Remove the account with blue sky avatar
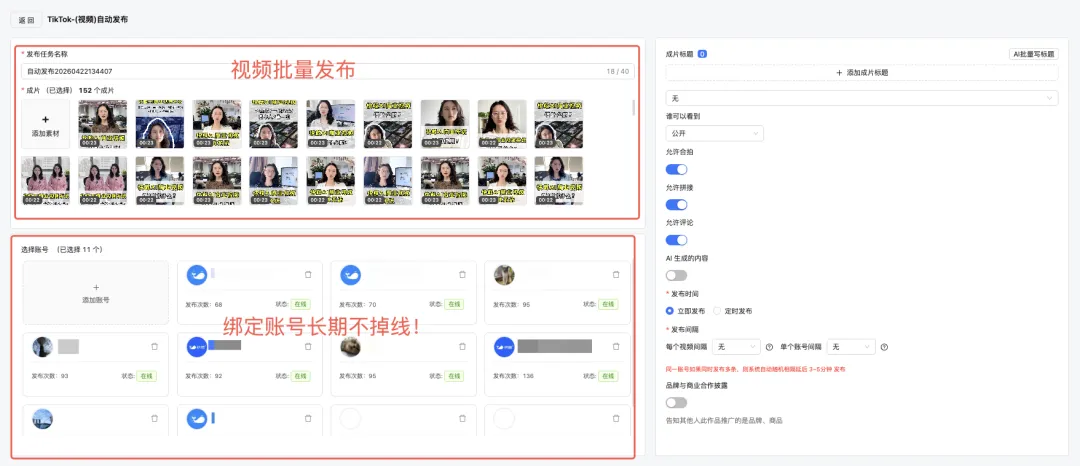Screen dimensions: 1080x466 (154, 418)
